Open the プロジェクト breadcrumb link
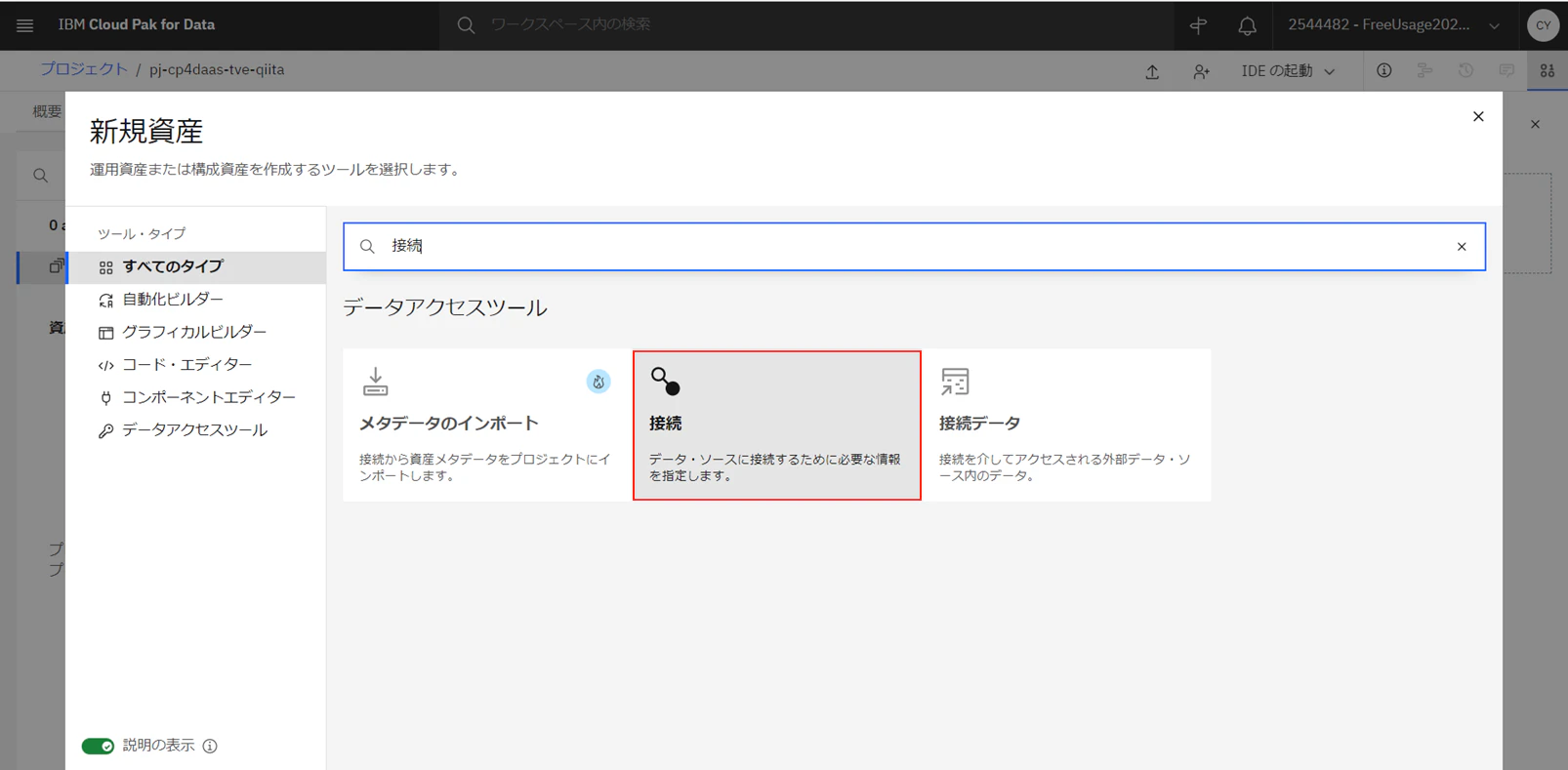1568x770 pixels. pyautogui.click(x=83, y=69)
